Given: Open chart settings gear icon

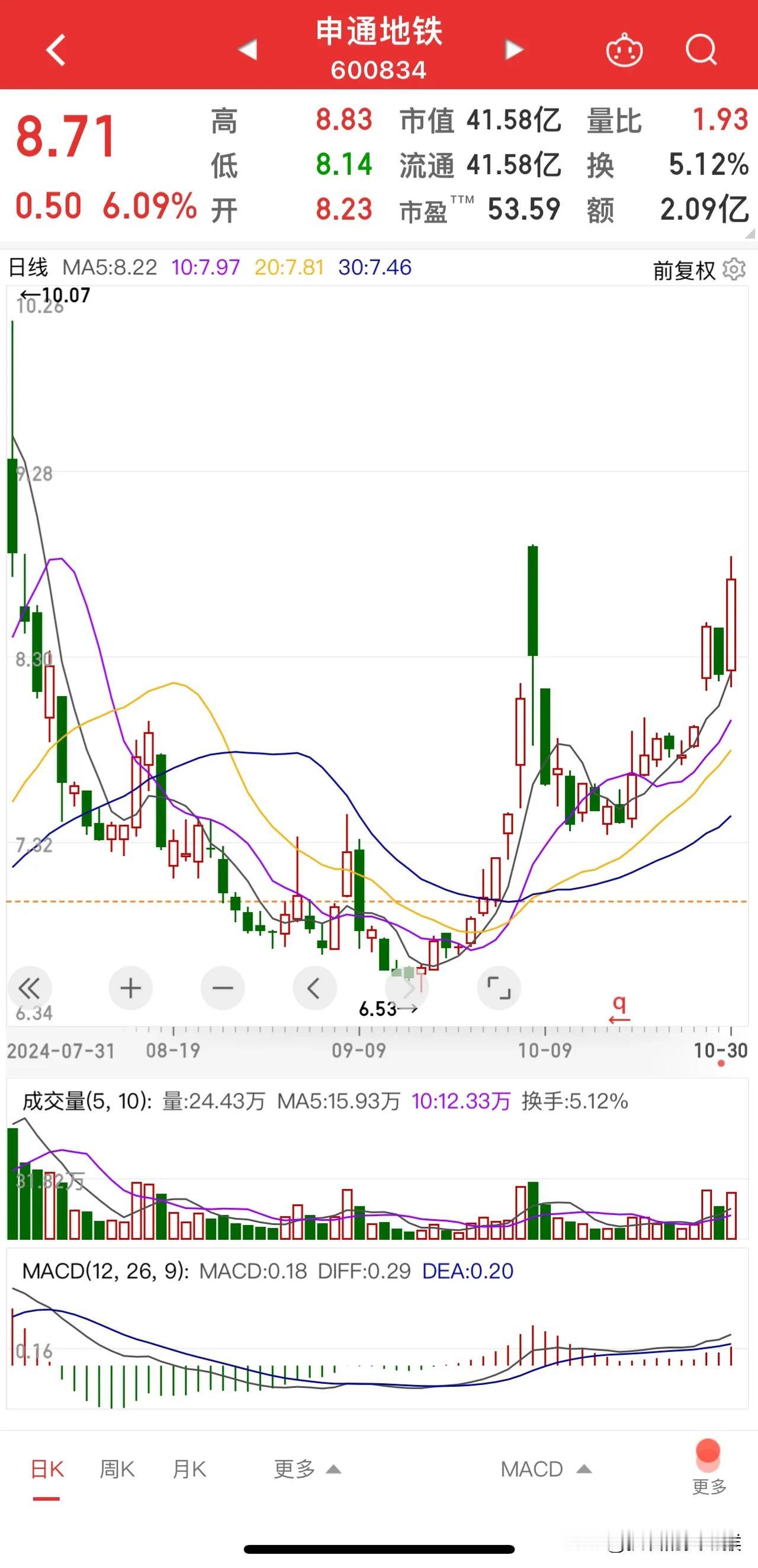Looking at the screenshot, I should pyautogui.click(x=734, y=269).
